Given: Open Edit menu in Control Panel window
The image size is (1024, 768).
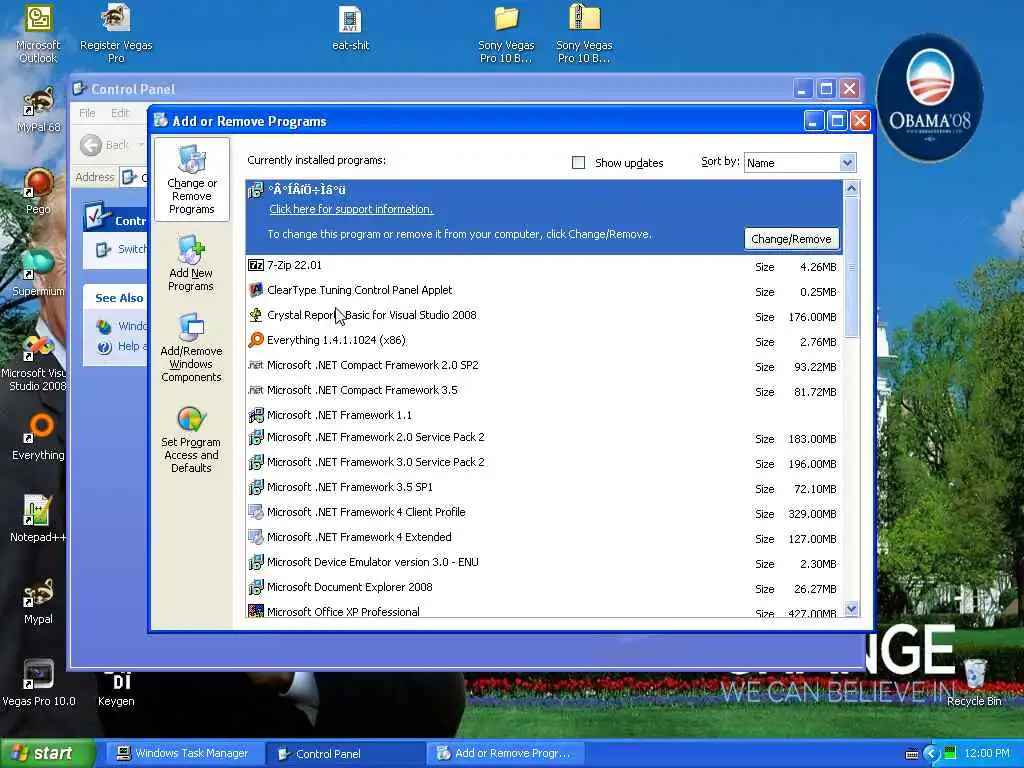Looking at the screenshot, I should tap(120, 113).
